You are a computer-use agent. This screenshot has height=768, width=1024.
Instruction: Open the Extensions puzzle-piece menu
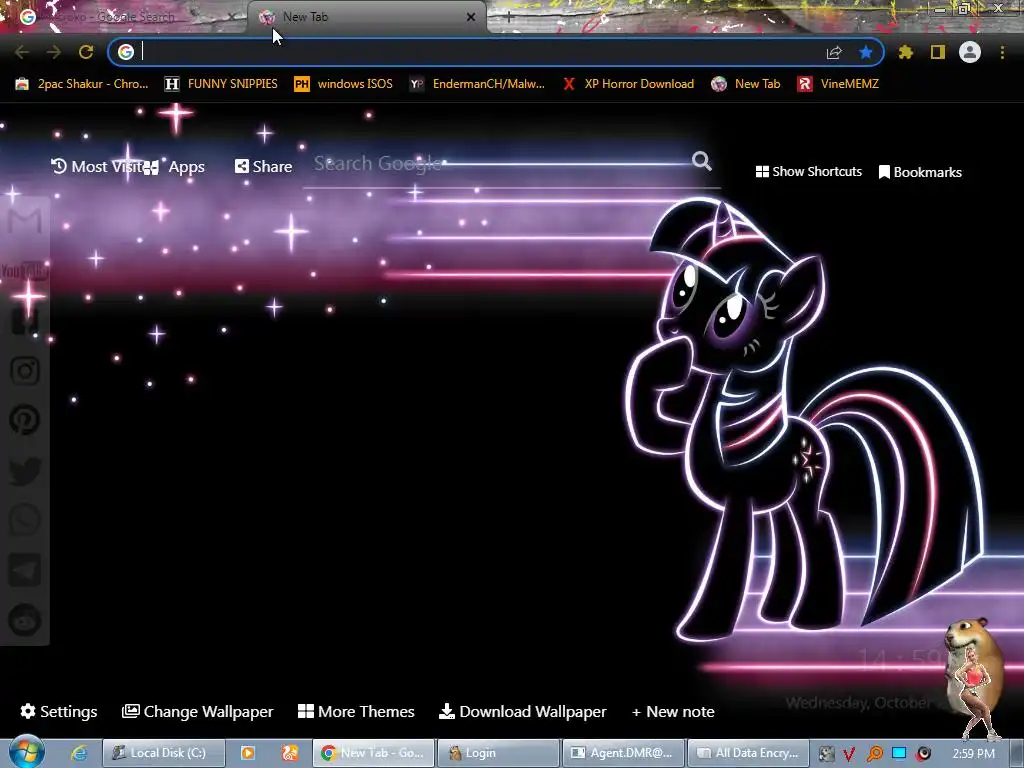coord(906,52)
